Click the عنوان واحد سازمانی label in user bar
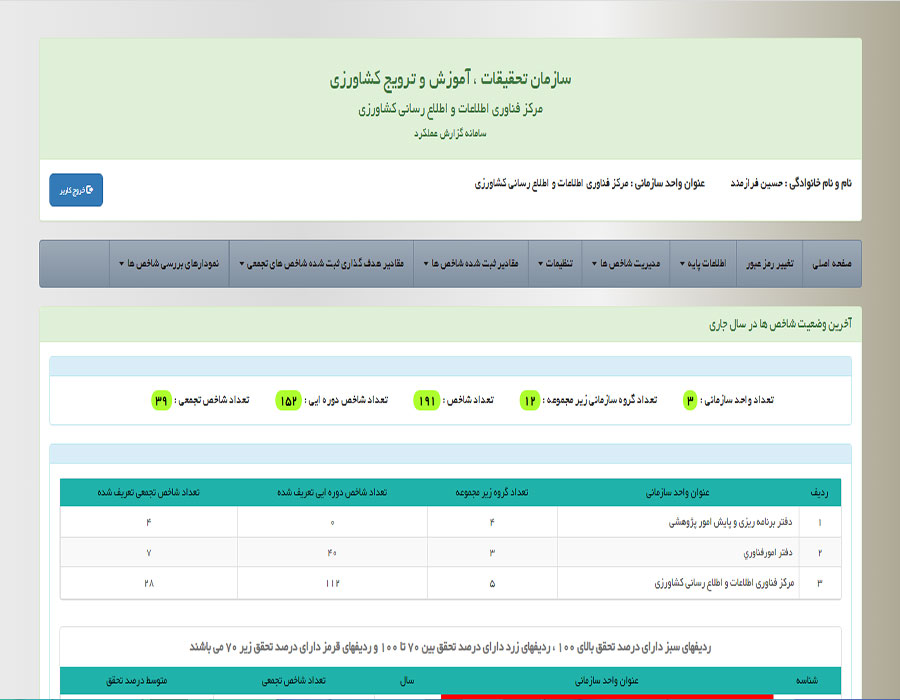The image size is (900, 700). point(589,184)
